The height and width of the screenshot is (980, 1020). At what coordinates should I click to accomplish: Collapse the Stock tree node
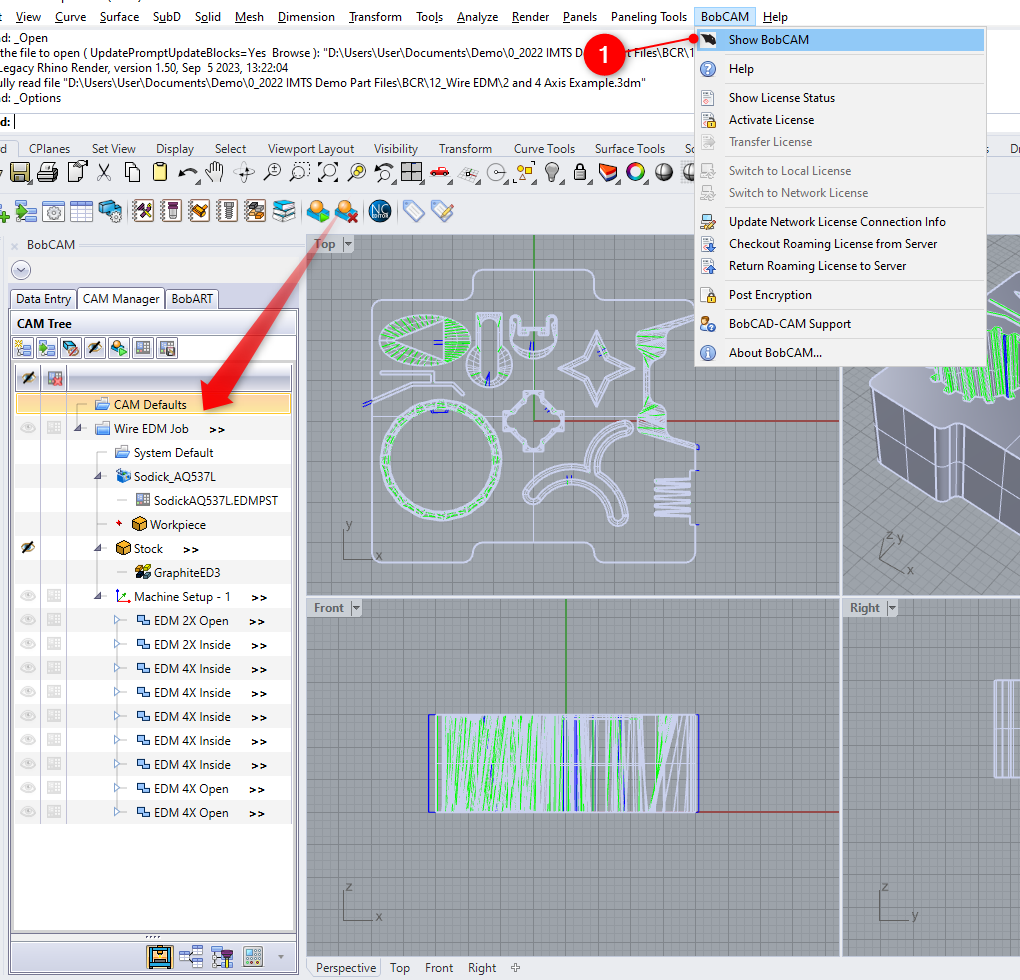pyautogui.click(x=98, y=548)
